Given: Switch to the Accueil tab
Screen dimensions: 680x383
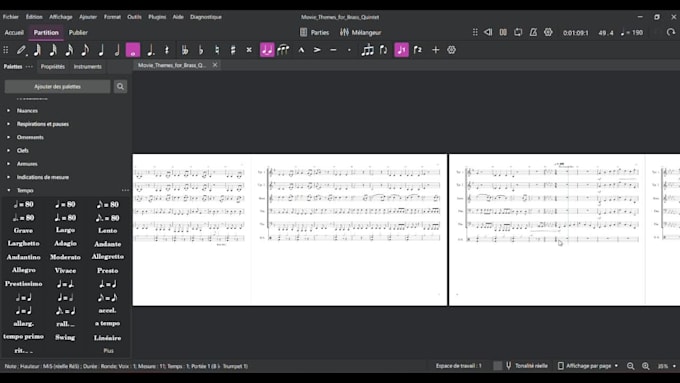Looking at the screenshot, I should point(14,33).
